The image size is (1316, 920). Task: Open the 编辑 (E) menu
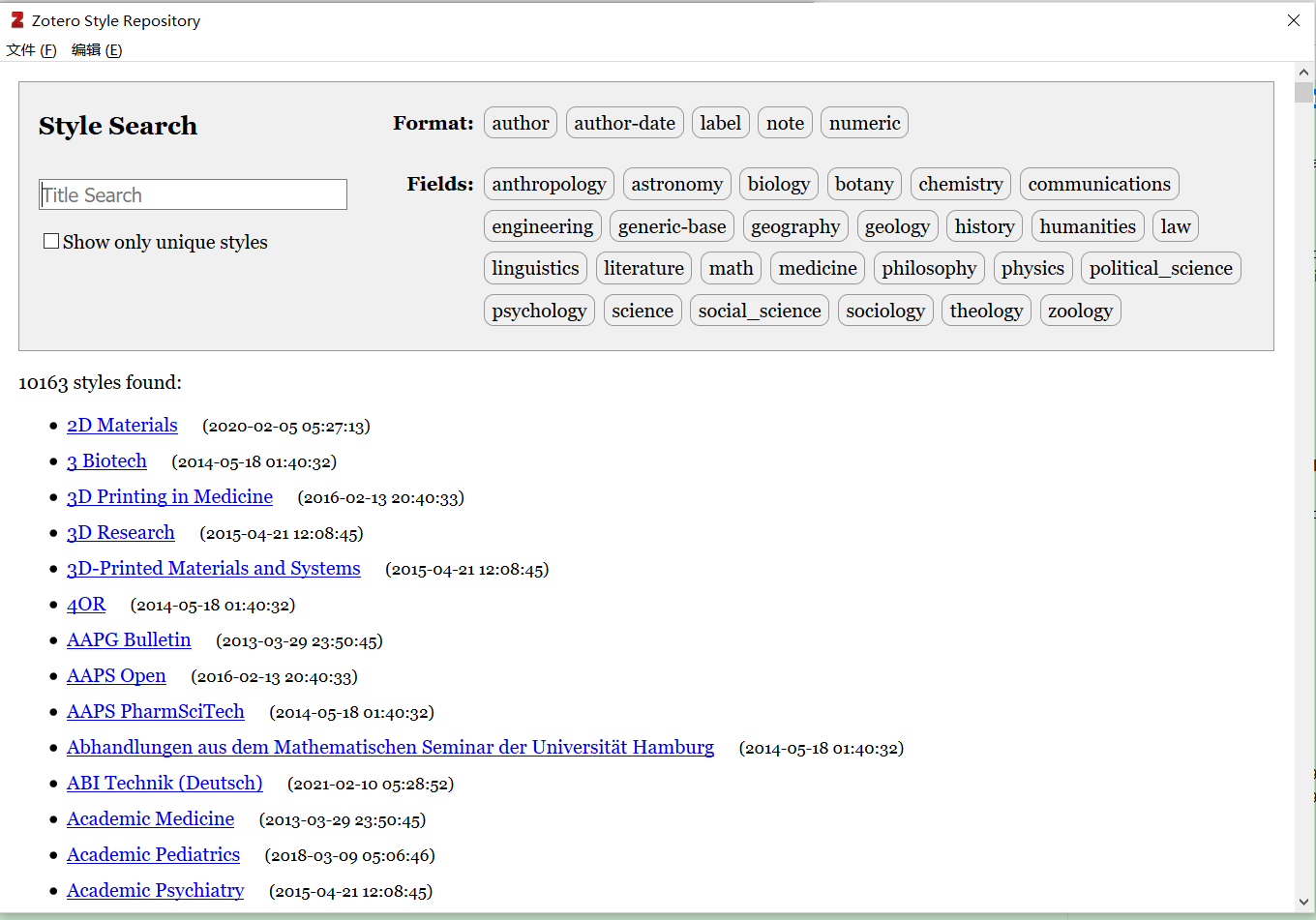pyautogui.click(x=97, y=50)
